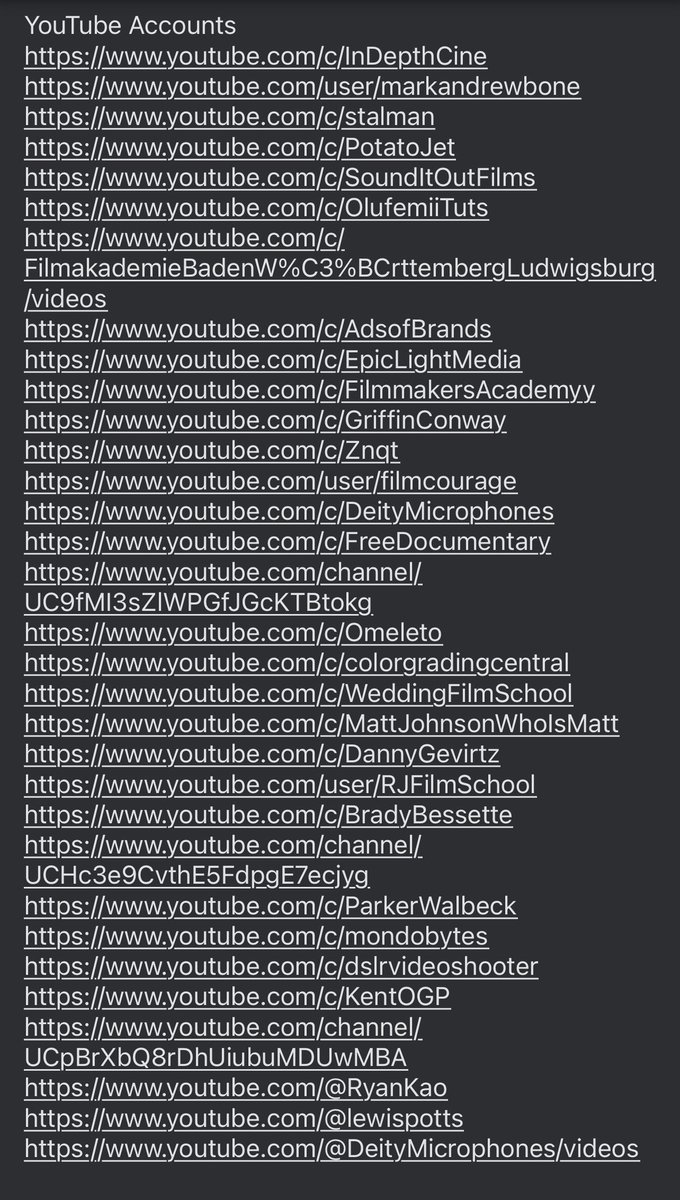This screenshot has width=680, height=1200.
Task: Follow the stalman channel link
Action: point(229,117)
